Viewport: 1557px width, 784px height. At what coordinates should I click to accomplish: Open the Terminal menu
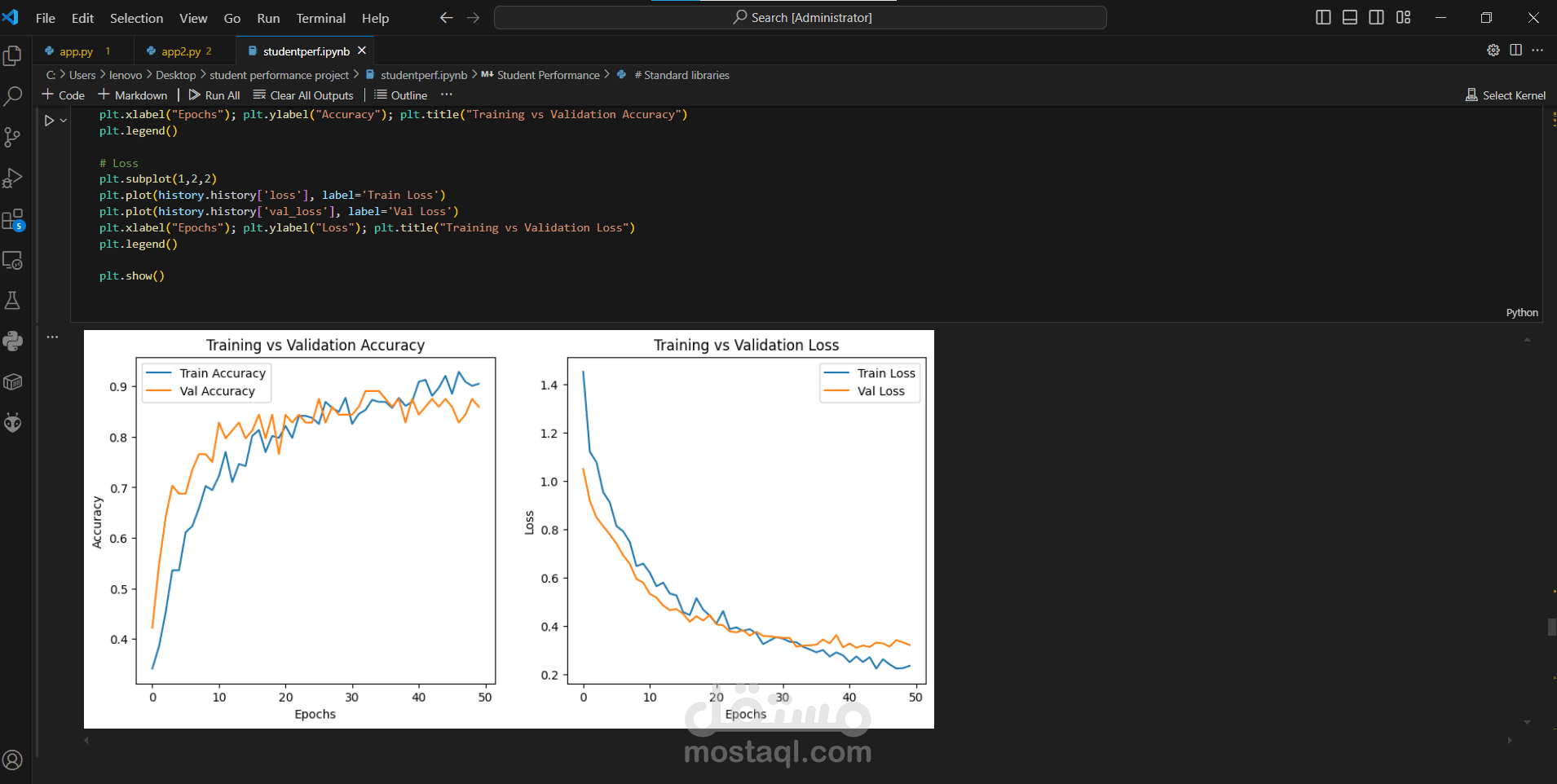[320, 18]
